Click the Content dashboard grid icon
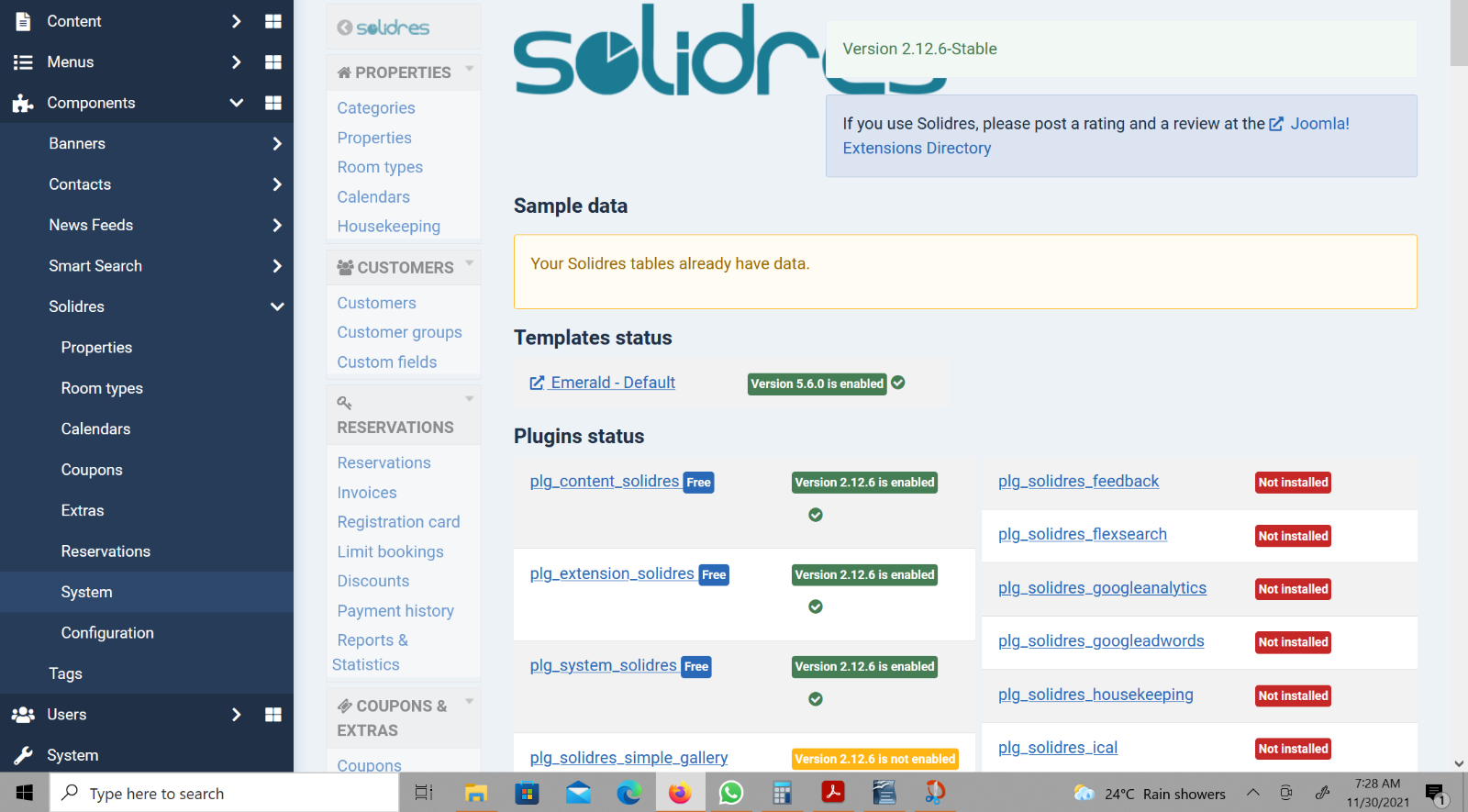Image resolution: width=1468 pixels, height=812 pixels. (x=272, y=21)
